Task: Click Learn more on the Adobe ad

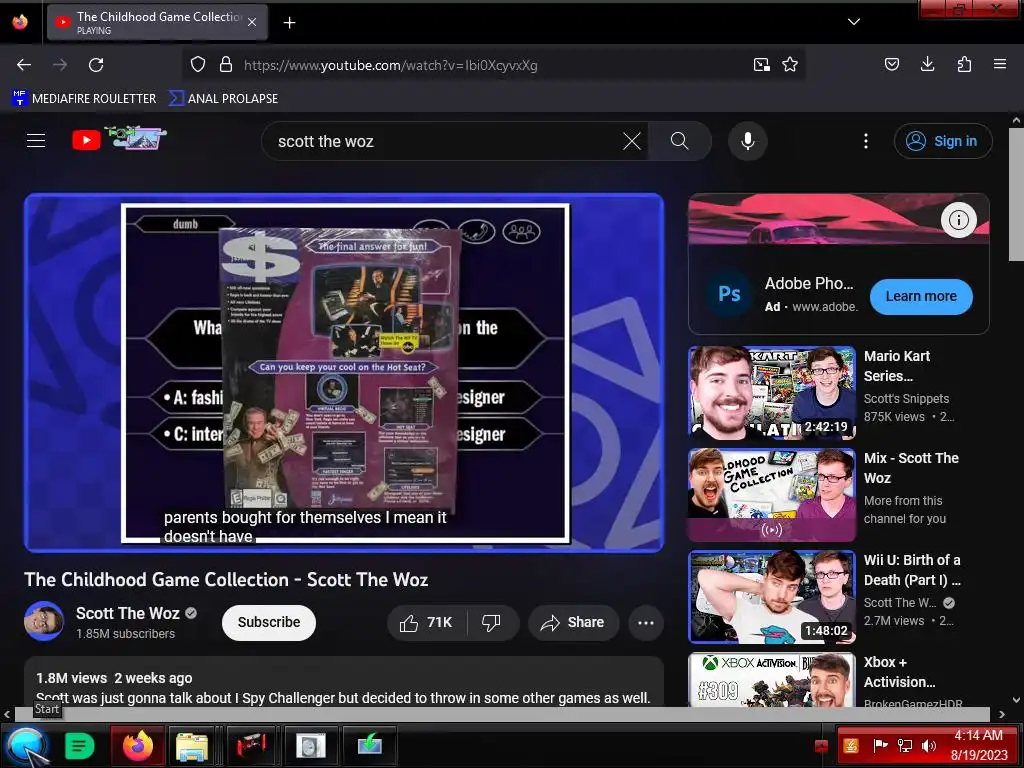Action: 921,296
